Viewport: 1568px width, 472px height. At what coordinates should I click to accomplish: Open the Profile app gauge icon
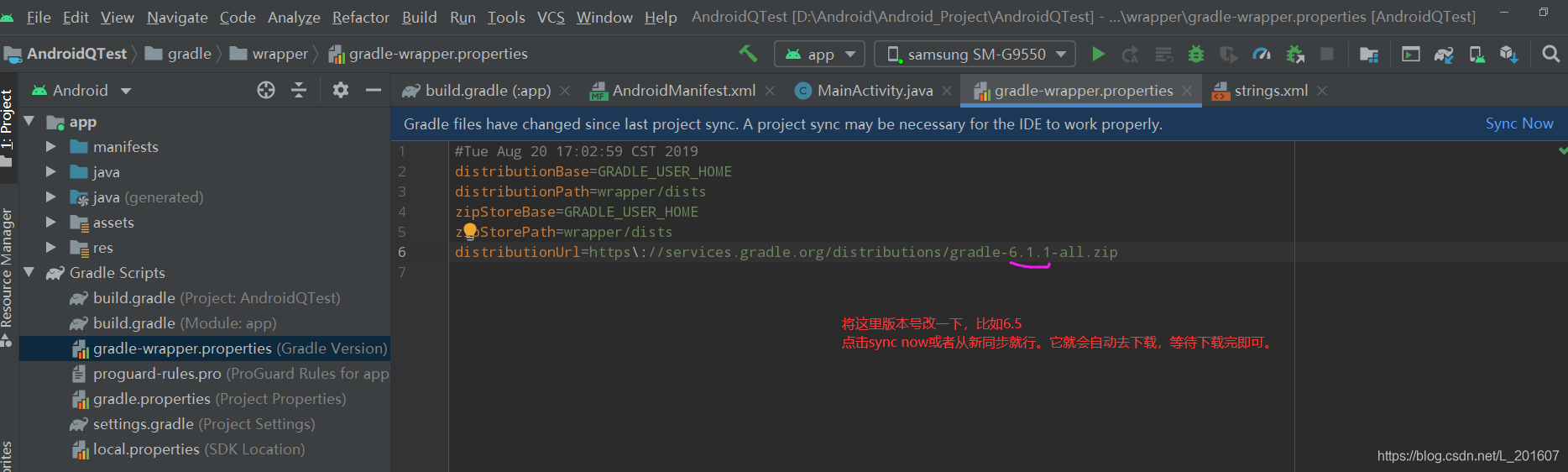click(1262, 55)
